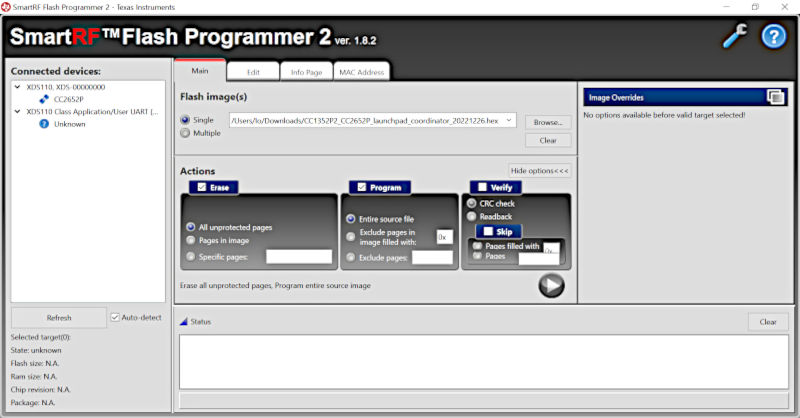The image size is (800, 418).
Task: Collapse the XDS110 XDS-00000000 tree node
Action: 19,87
